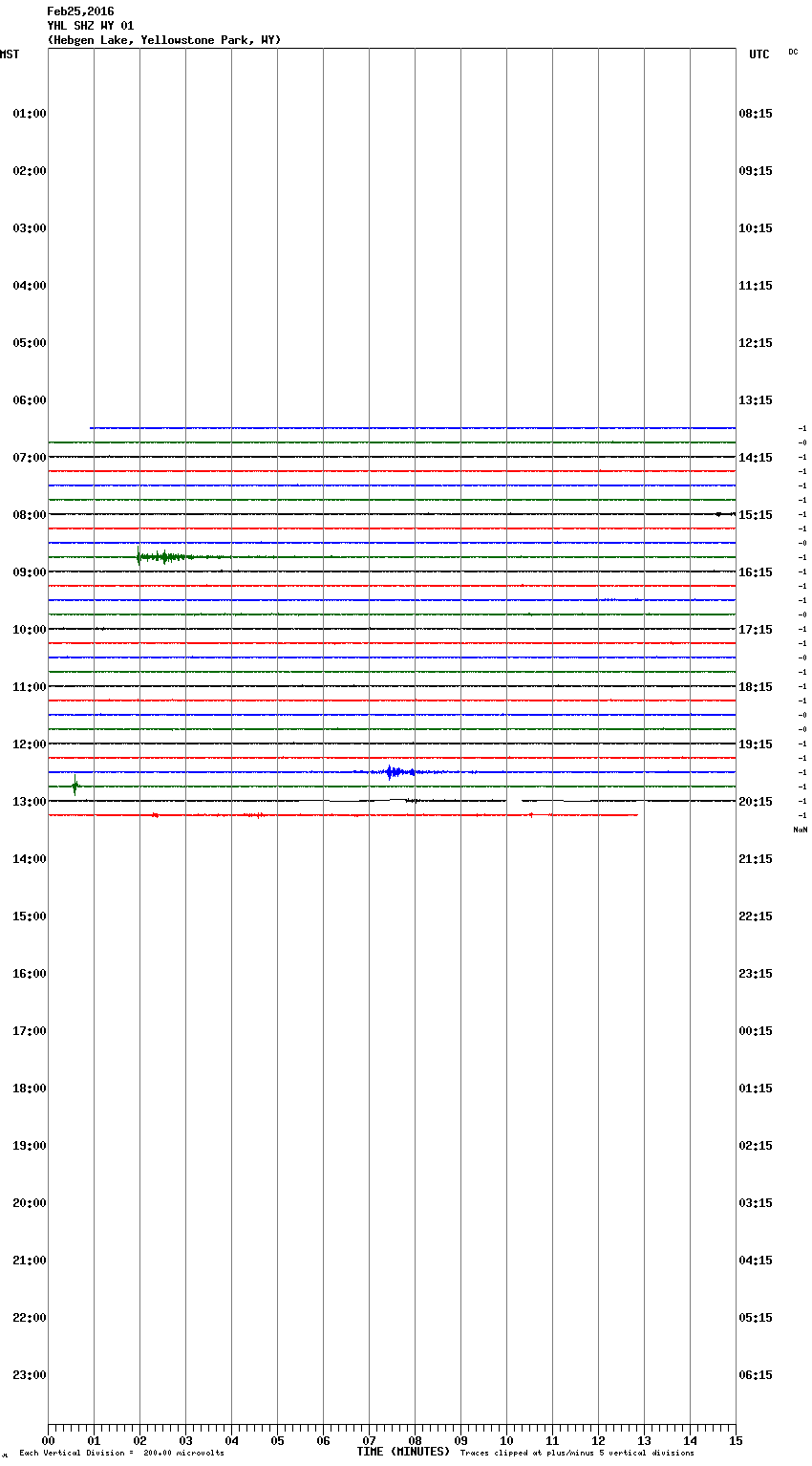Screen dimensions: 812x1466
Task: Select the 21:00 MST time label
Action: coord(30,1261)
